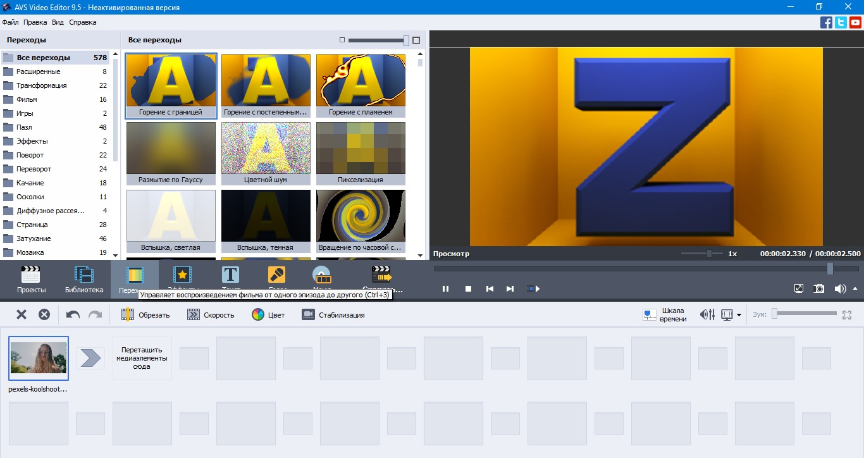Undo the last action
The width and height of the screenshot is (864, 458).
(73, 315)
